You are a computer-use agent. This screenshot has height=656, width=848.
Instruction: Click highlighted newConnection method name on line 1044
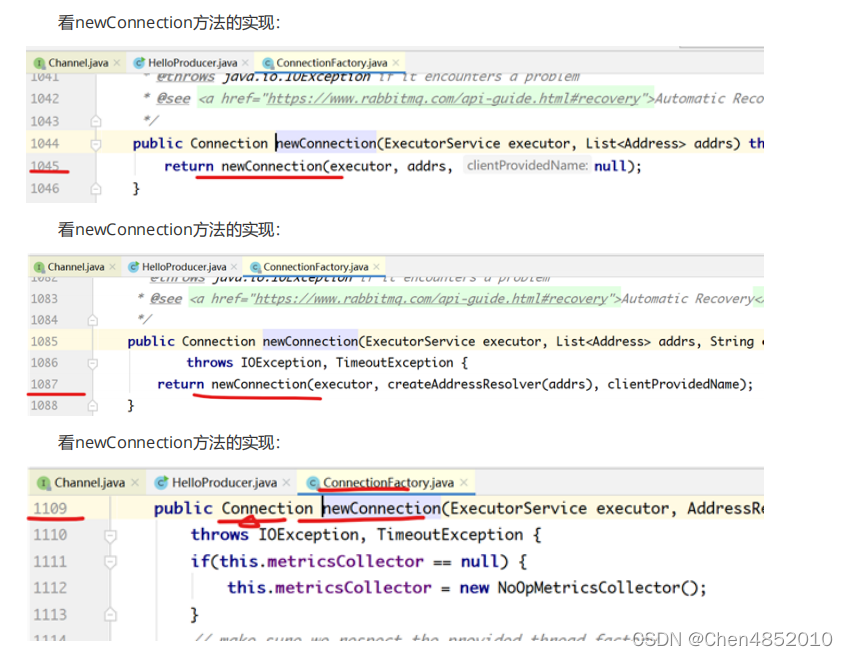[x=326, y=143]
